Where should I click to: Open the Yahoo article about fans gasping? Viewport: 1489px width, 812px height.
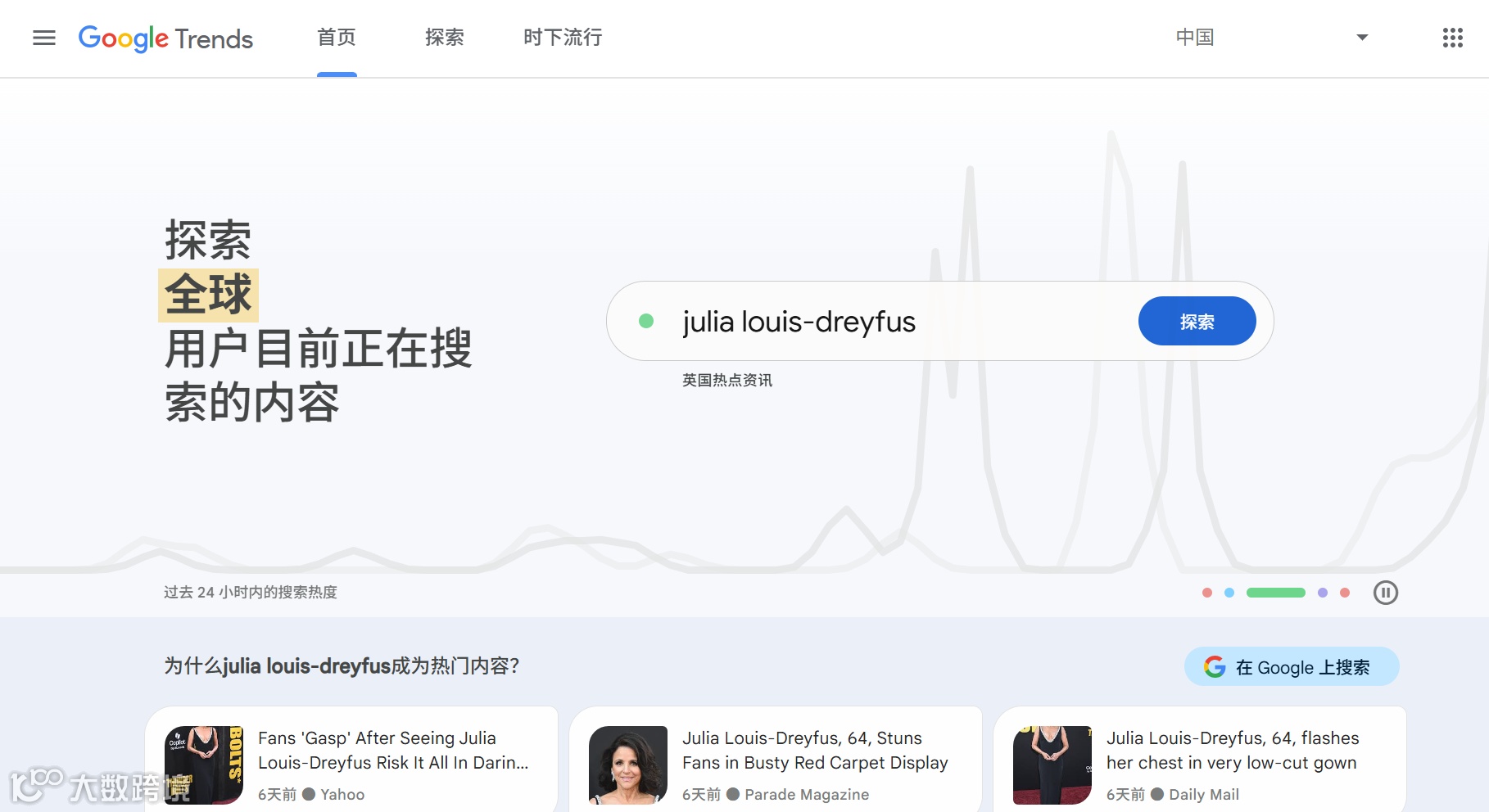tap(393, 751)
